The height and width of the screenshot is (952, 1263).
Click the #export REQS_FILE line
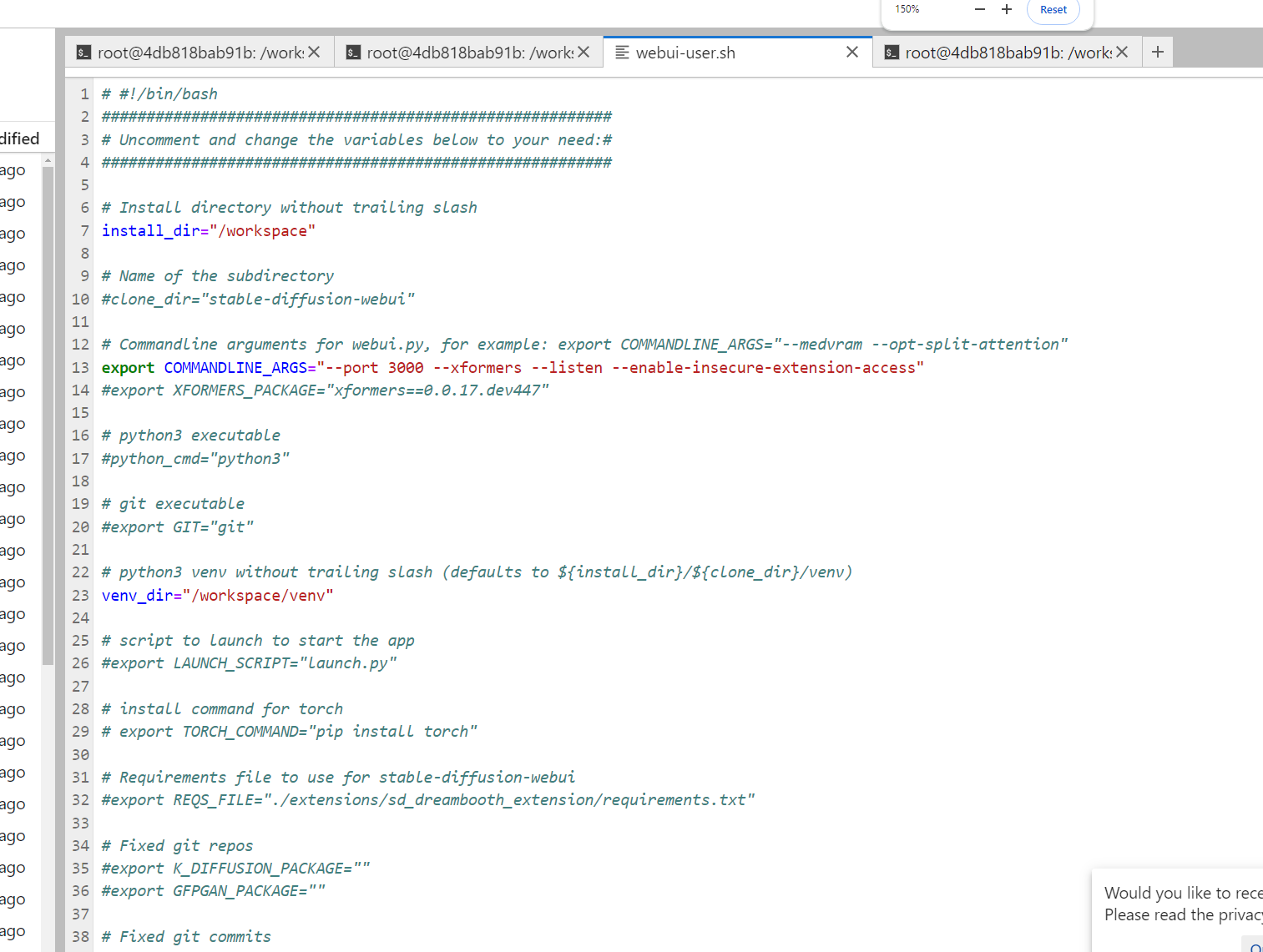click(x=428, y=799)
